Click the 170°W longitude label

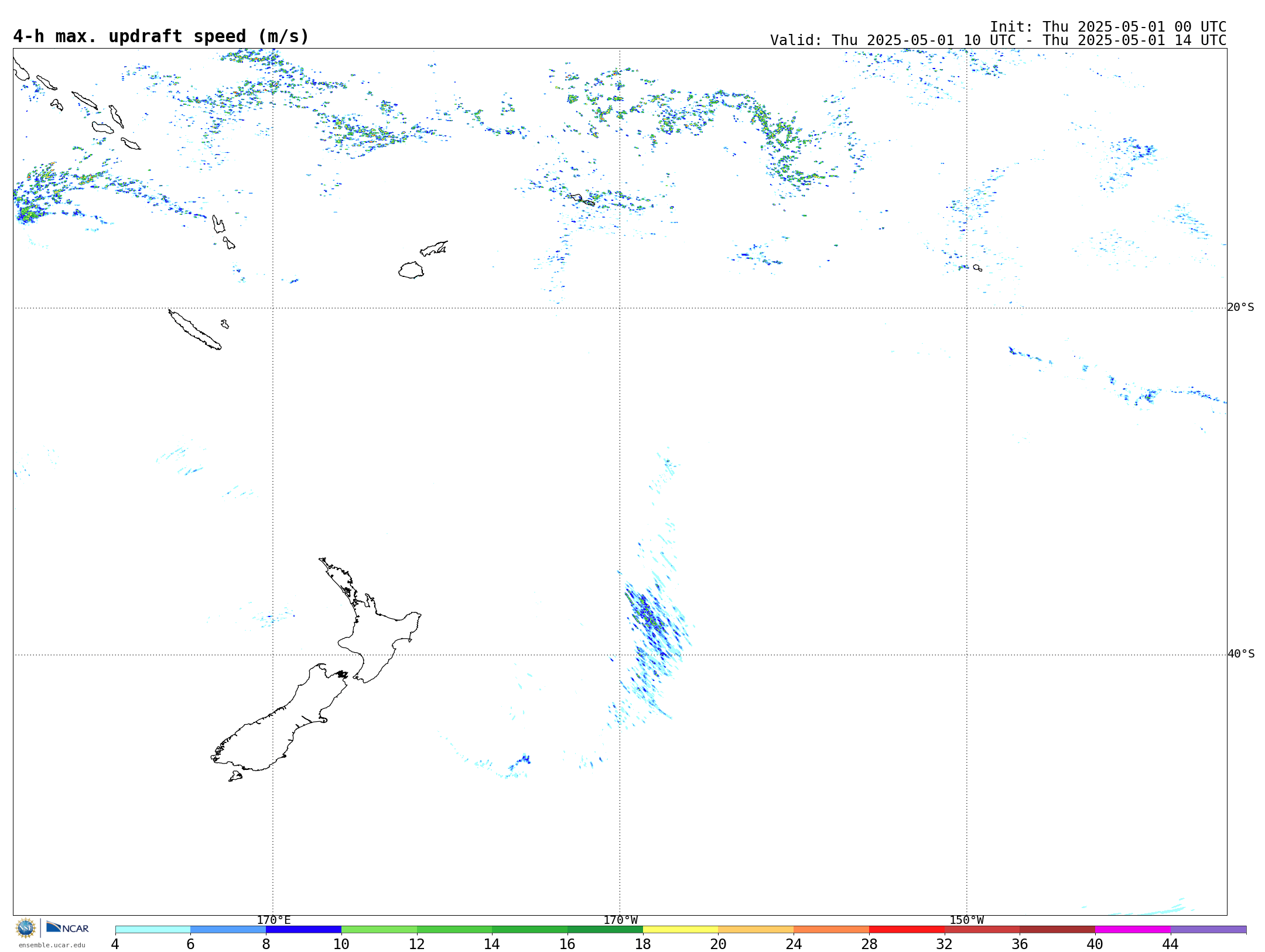tap(620, 920)
